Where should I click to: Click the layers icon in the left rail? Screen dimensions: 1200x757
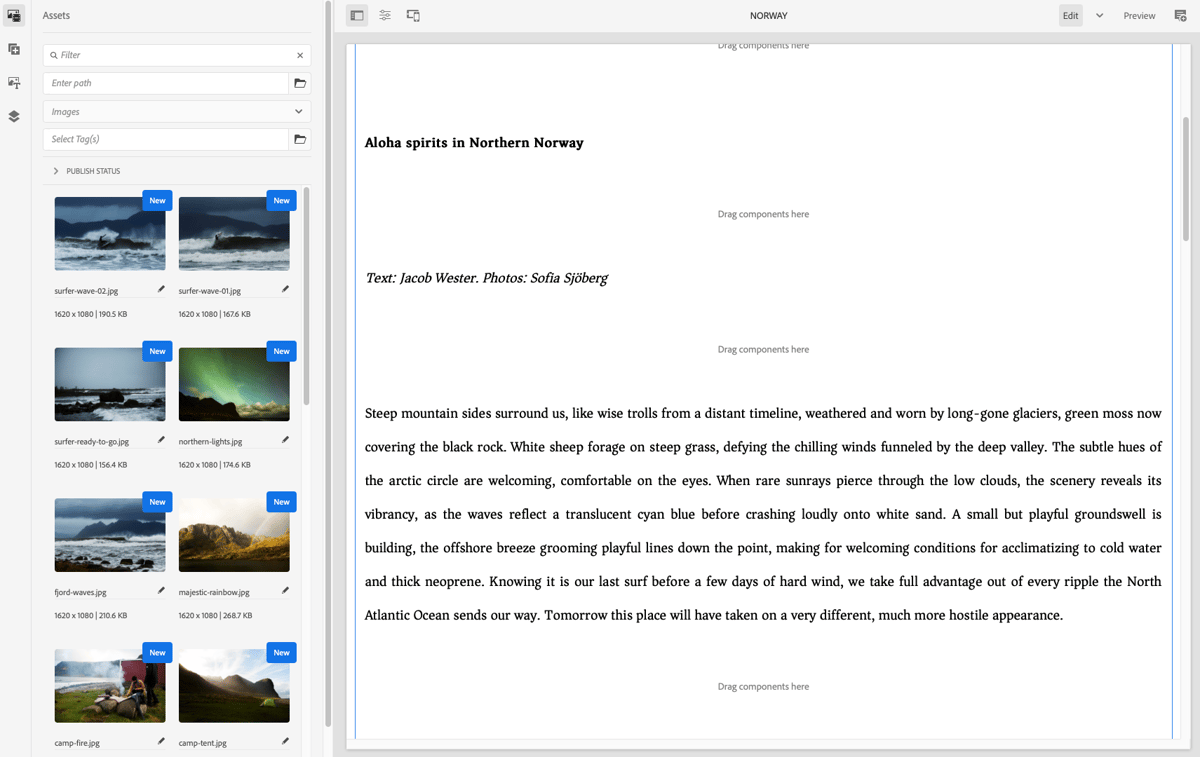coord(14,116)
